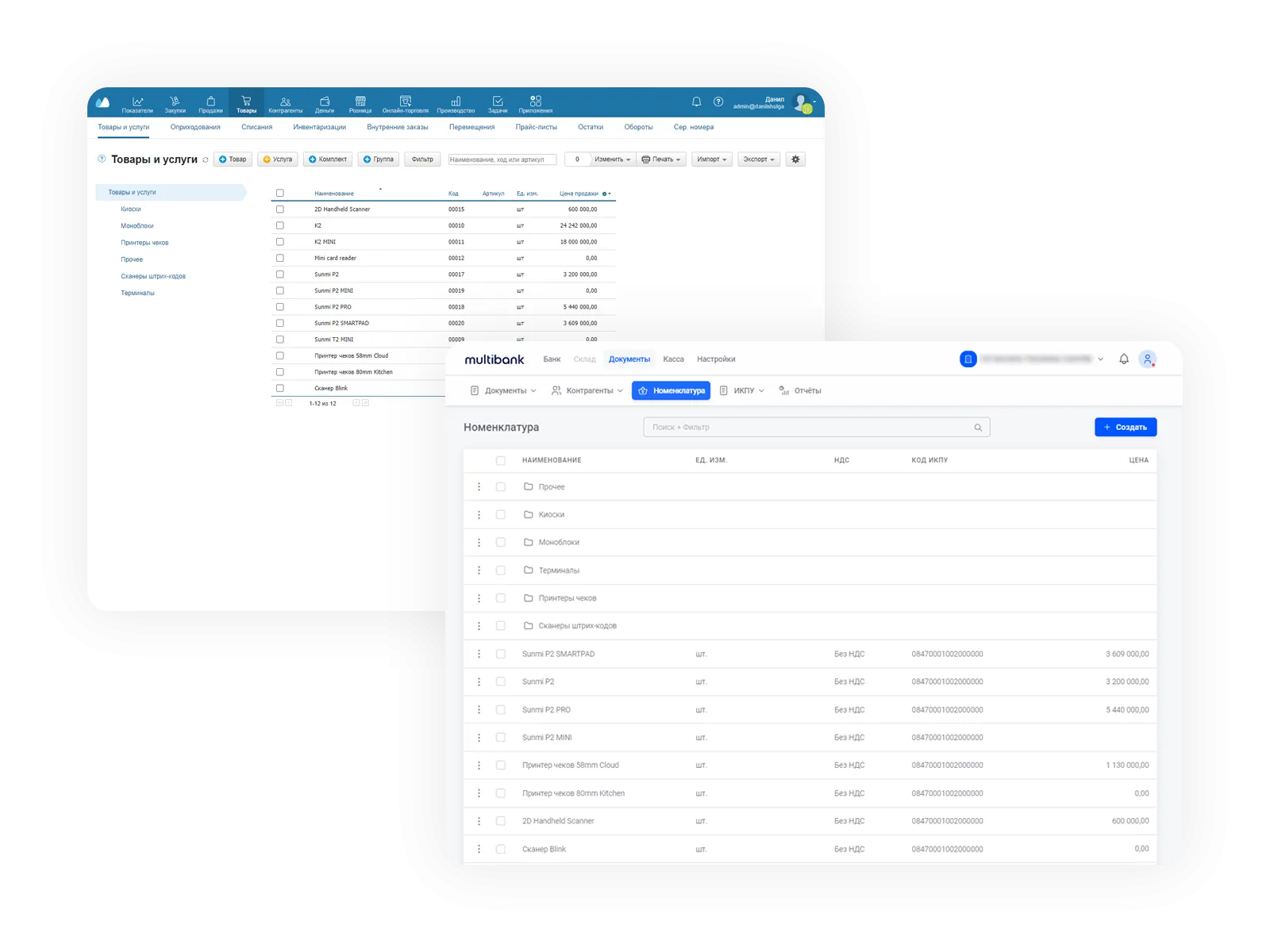This screenshot has height=952, width=1270.
Task: Switch to the Инвентаризации tab
Action: (319, 127)
